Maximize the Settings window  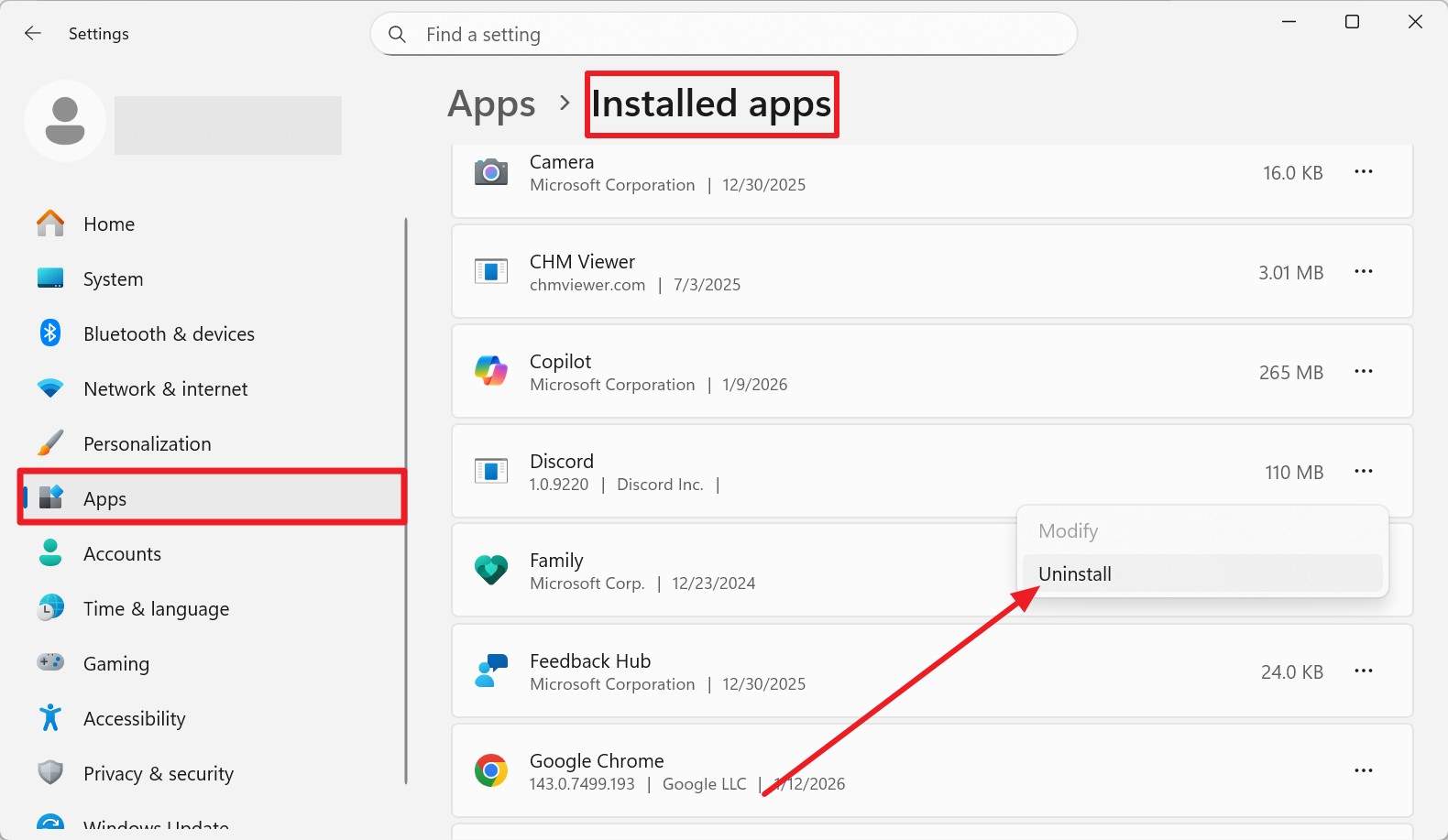(1352, 22)
